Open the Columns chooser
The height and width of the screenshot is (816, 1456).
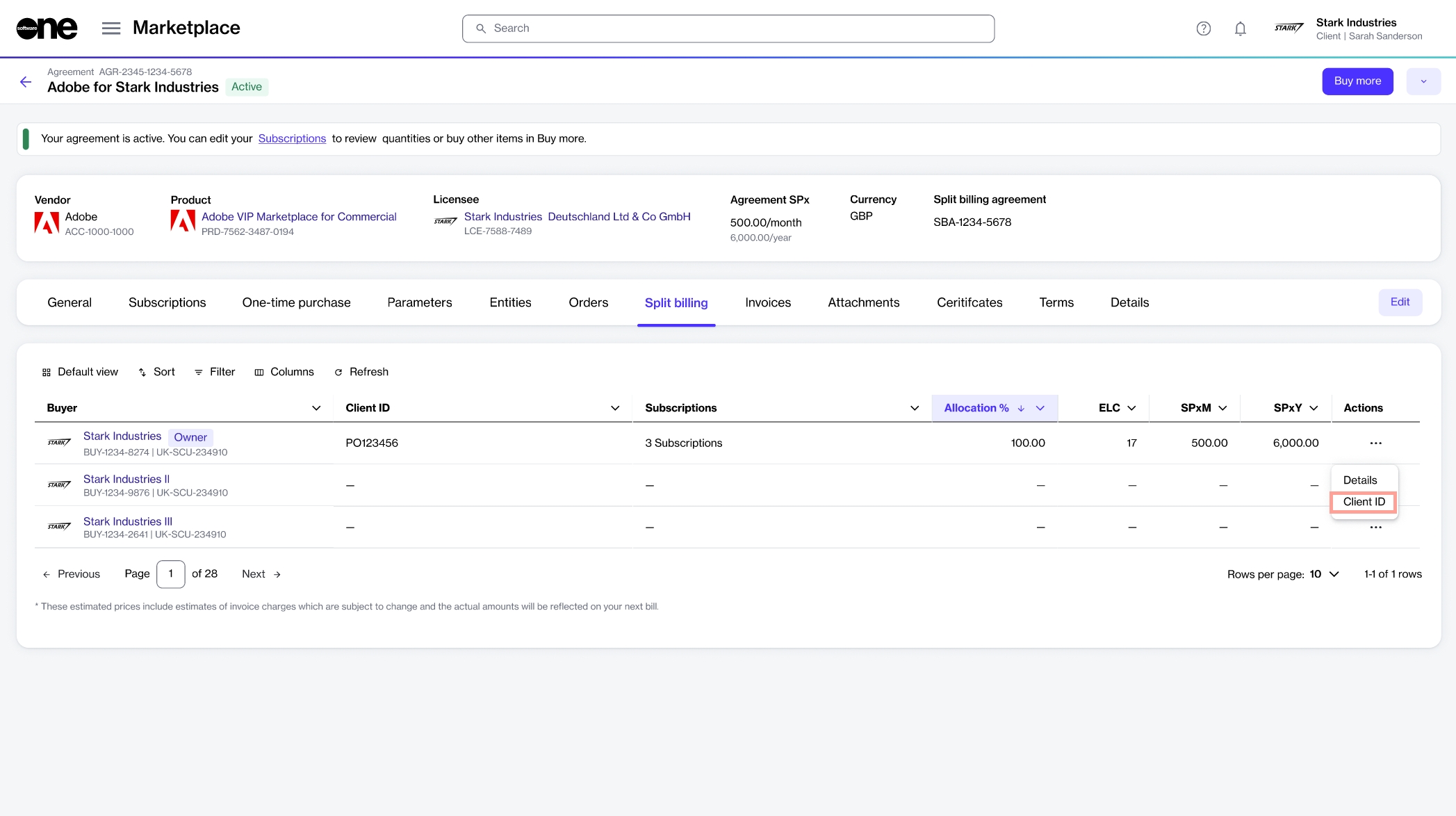(284, 372)
